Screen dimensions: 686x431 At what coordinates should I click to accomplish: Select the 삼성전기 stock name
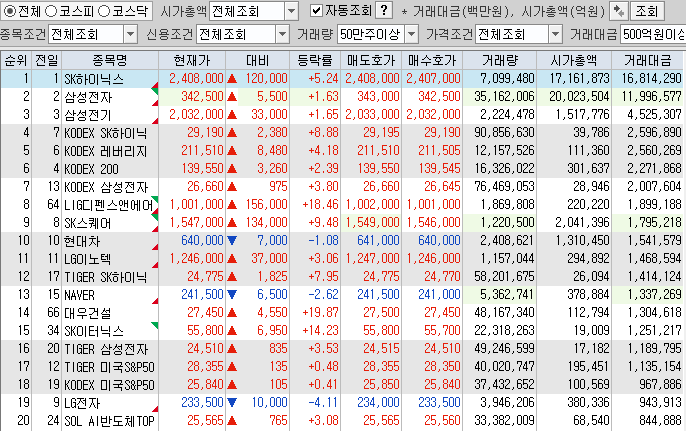88,115
